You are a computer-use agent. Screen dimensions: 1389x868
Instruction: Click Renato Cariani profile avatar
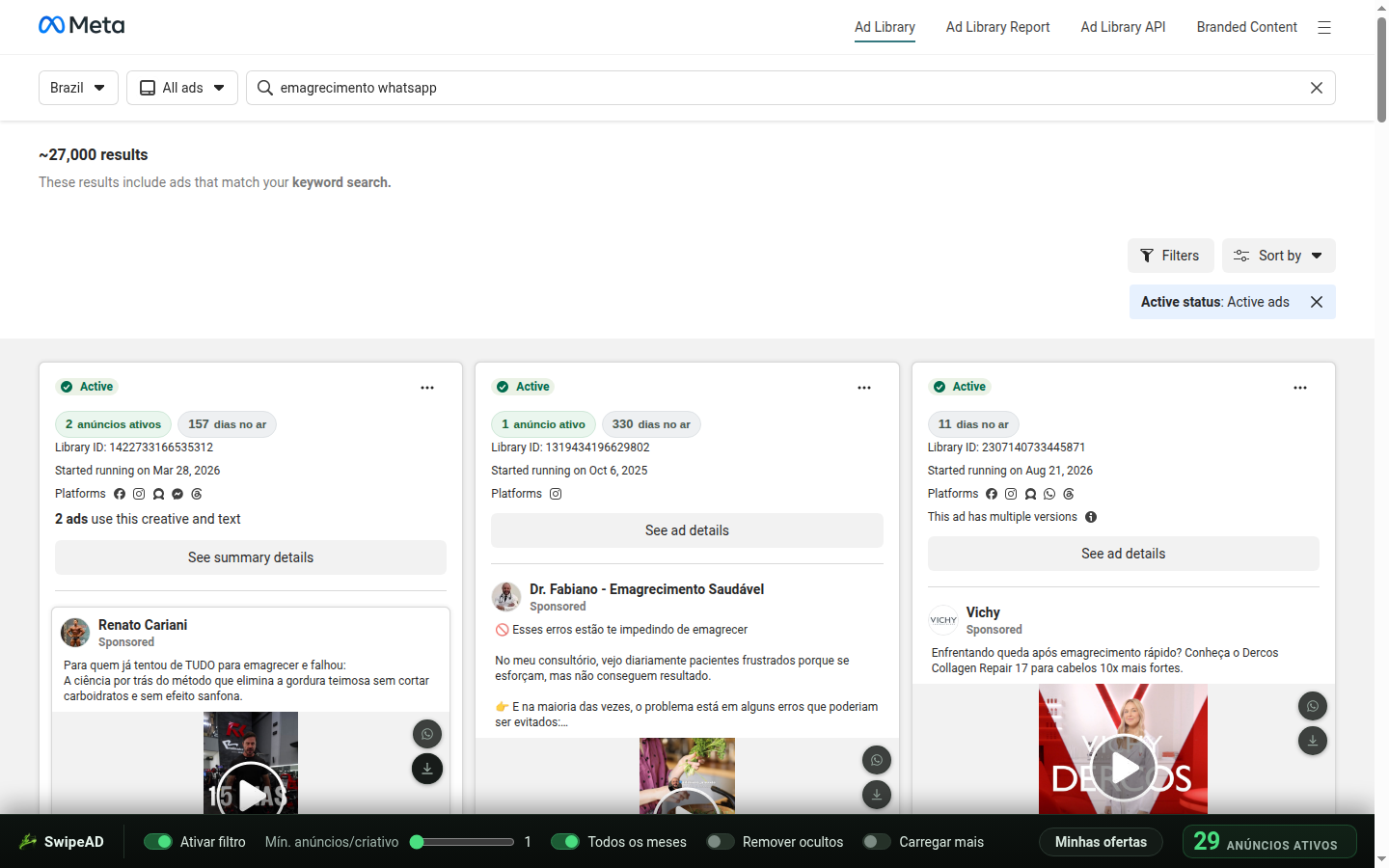click(x=75, y=633)
